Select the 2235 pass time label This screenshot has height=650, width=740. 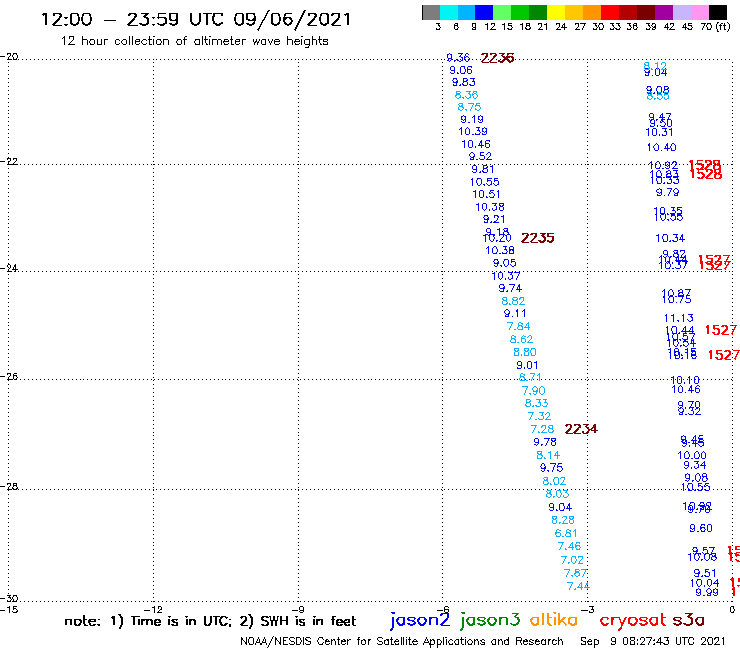tap(537, 238)
